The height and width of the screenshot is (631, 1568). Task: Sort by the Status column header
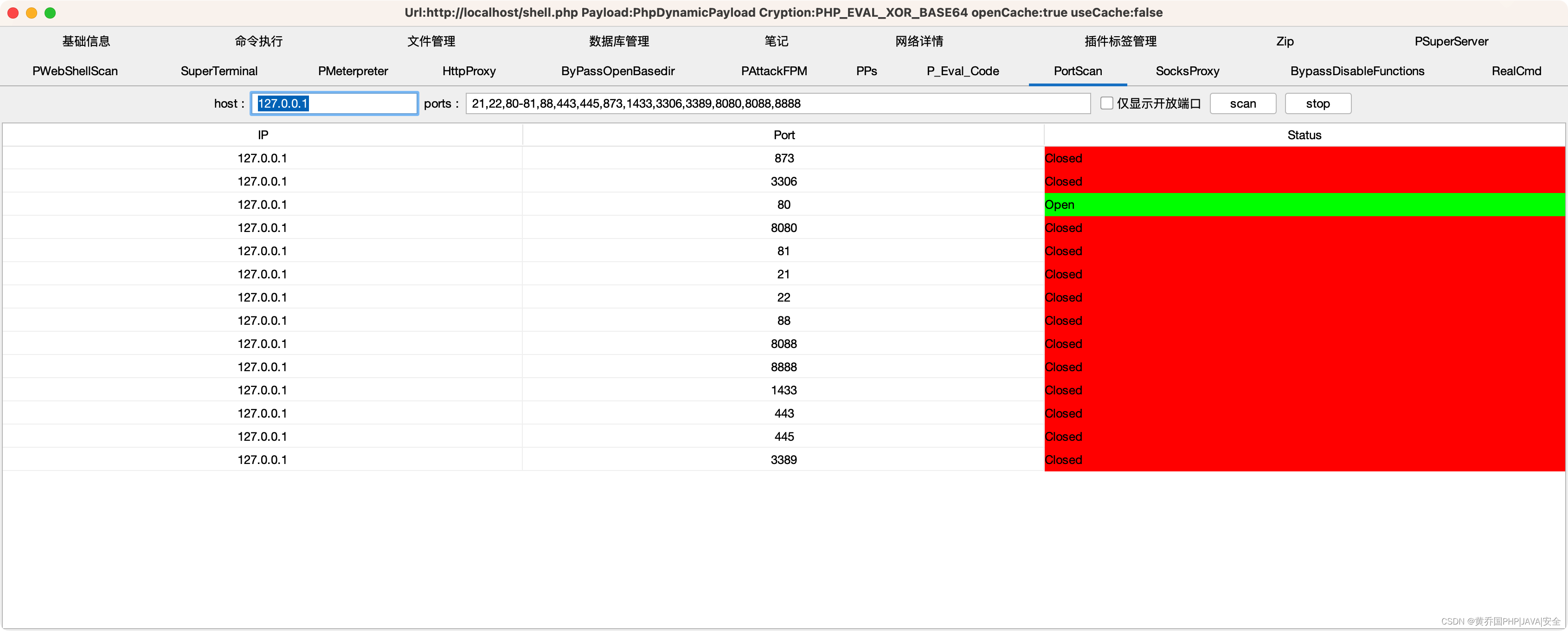pyautogui.click(x=1305, y=135)
